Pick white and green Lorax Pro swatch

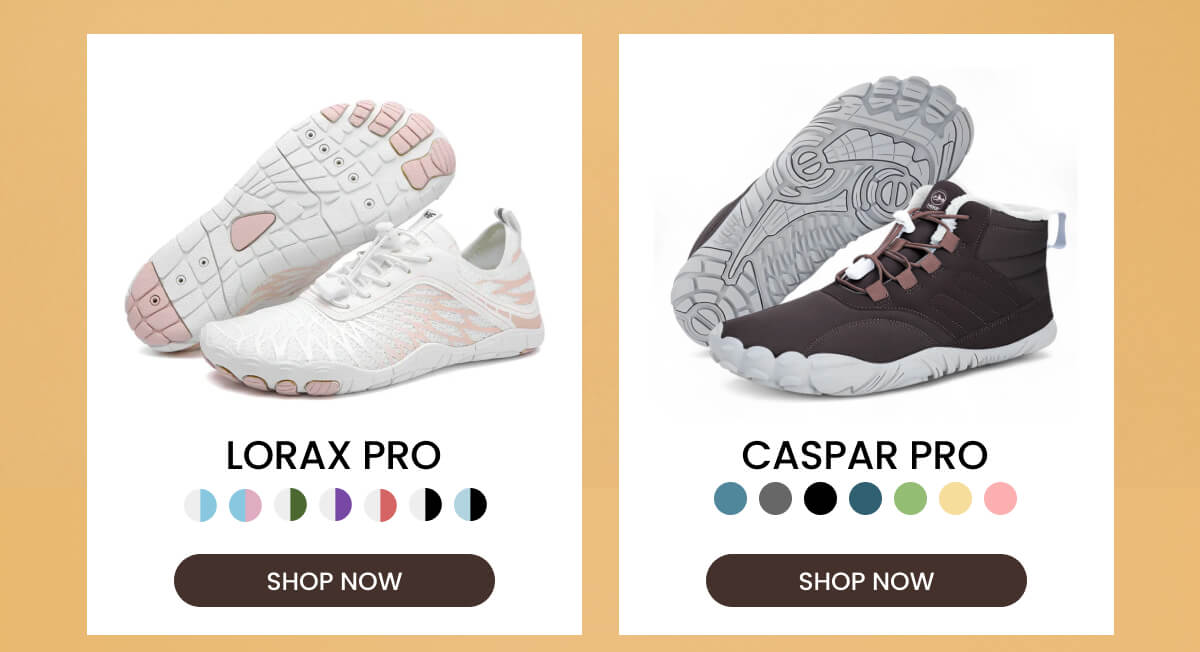[x=290, y=505]
